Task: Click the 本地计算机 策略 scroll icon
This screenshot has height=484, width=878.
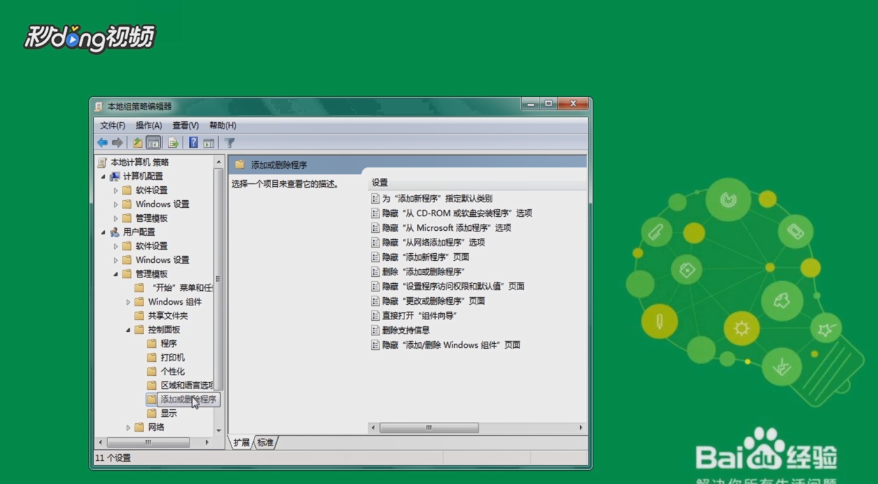Action: 102,162
